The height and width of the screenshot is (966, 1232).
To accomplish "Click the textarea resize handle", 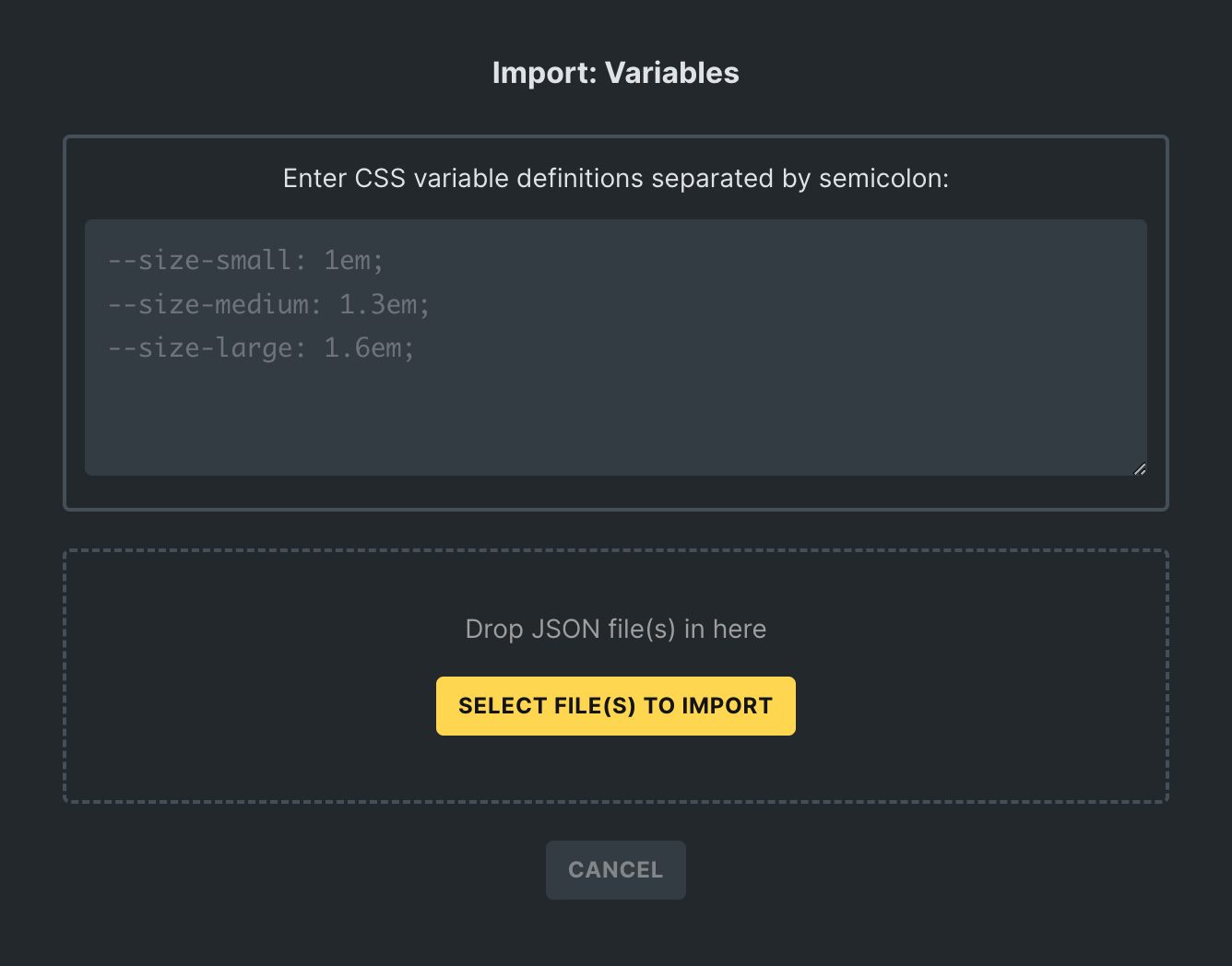I will [1140, 468].
